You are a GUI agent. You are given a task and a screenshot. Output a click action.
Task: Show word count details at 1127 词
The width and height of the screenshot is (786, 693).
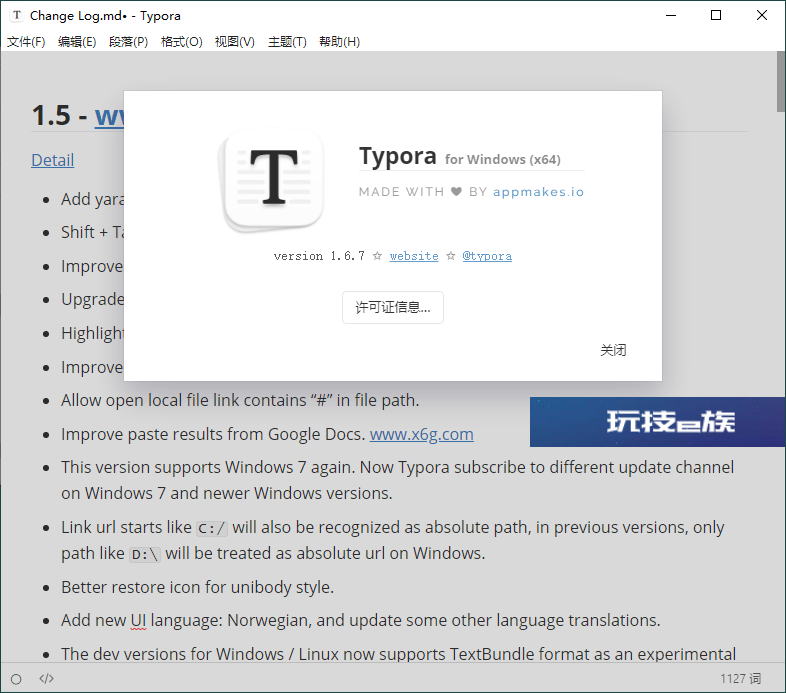(740, 678)
